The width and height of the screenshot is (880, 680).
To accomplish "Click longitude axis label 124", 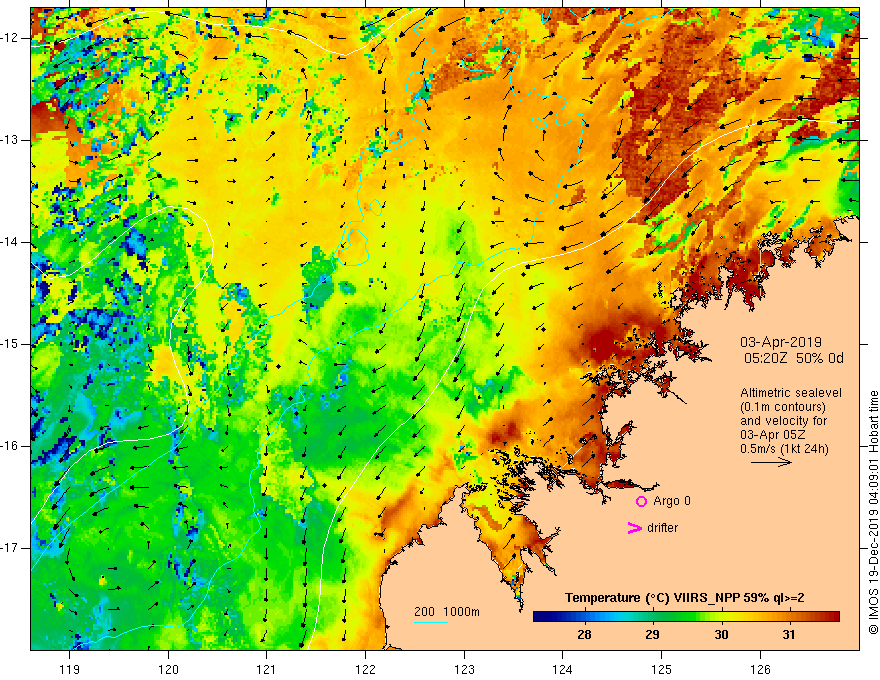I will (562, 669).
